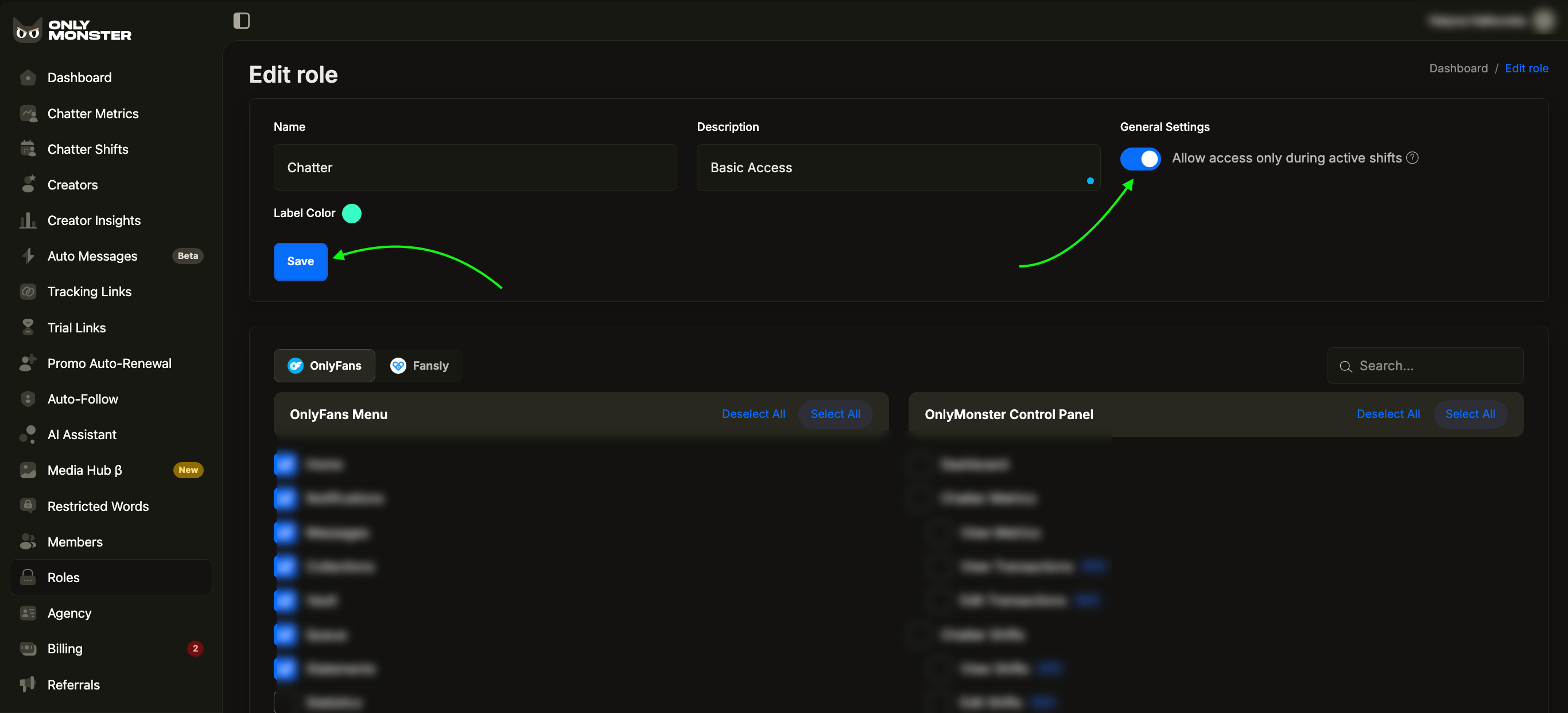The image size is (1568, 713).
Task: Click Select All in OnlyMonster Control Panel
Action: click(1469, 414)
